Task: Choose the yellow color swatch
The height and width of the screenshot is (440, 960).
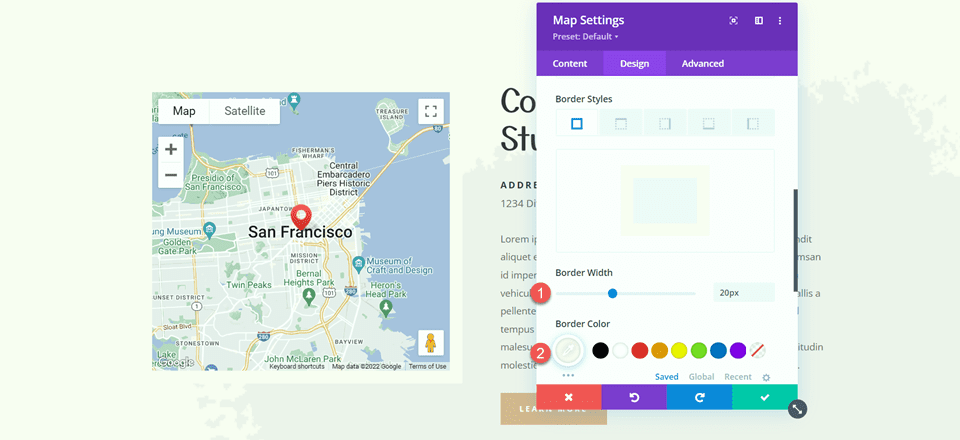Action: [x=679, y=351]
